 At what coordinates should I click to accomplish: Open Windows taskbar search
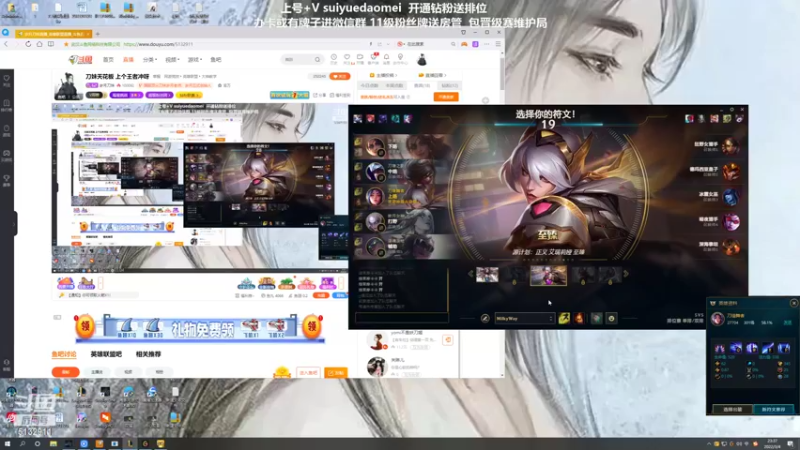[22, 444]
